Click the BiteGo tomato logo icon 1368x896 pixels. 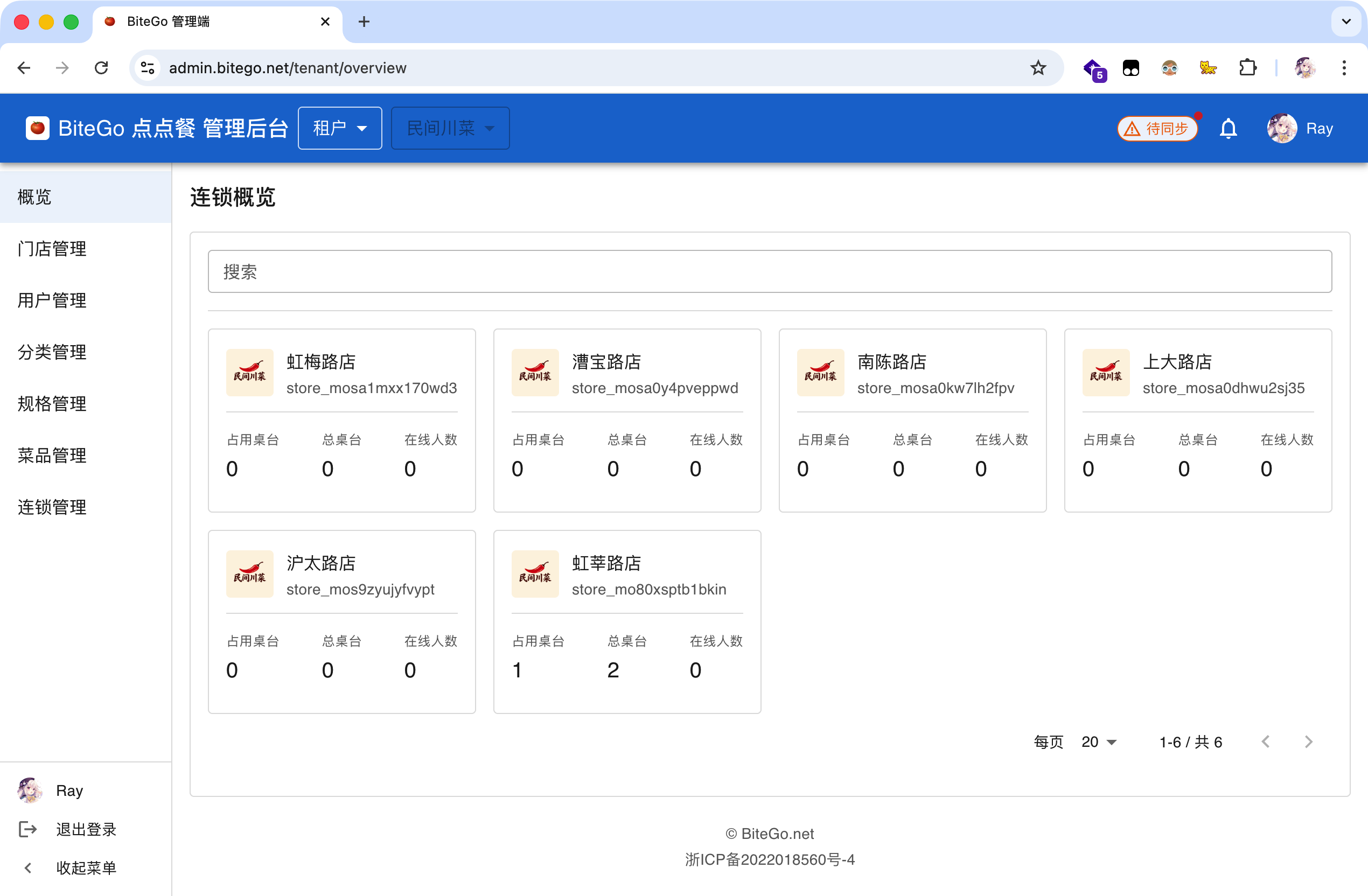(37, 128)
